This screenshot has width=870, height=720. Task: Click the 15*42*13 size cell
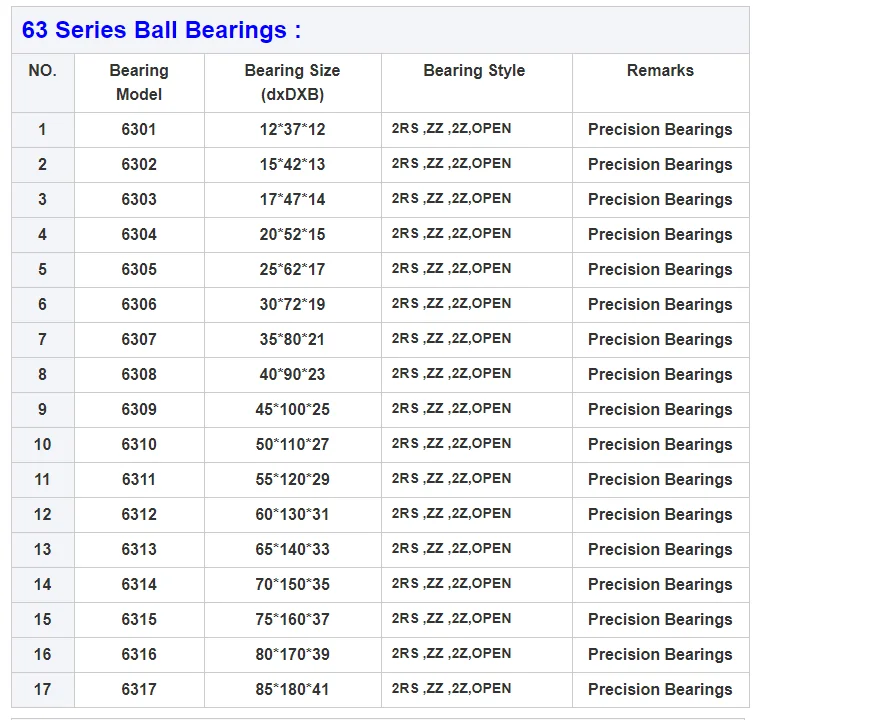(292, 164)
